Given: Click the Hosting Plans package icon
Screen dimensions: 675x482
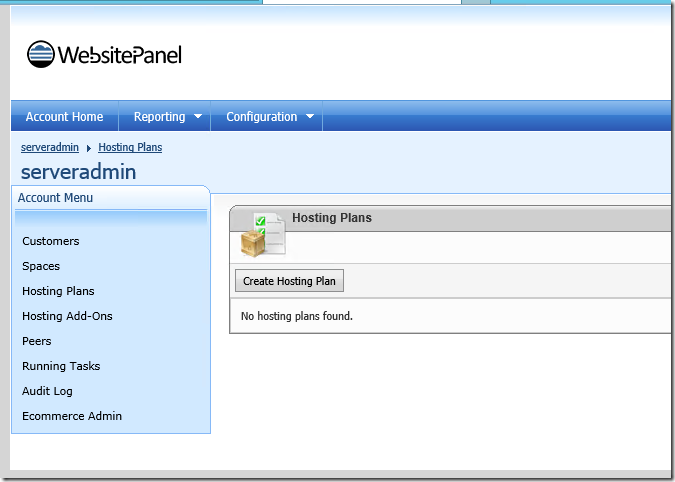Looking at the screenshot, I should pyautogui.click(x=263, y=235).
